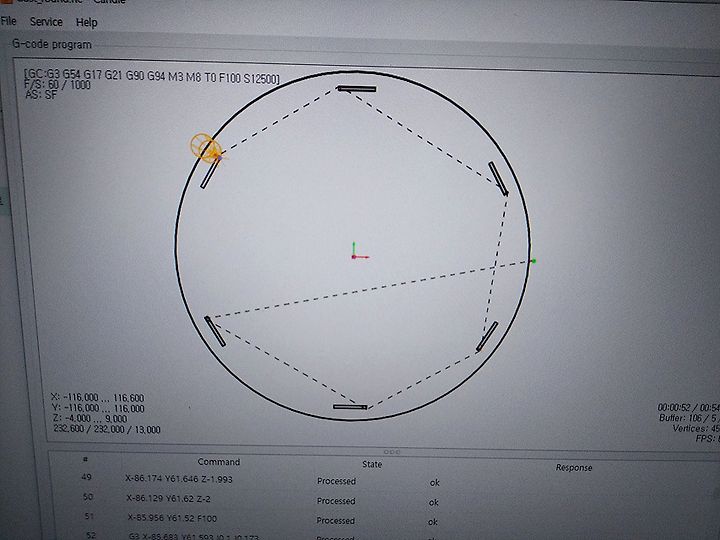Select the Response column header
Viewport: 720px width, 540px height.
[574, 467]
